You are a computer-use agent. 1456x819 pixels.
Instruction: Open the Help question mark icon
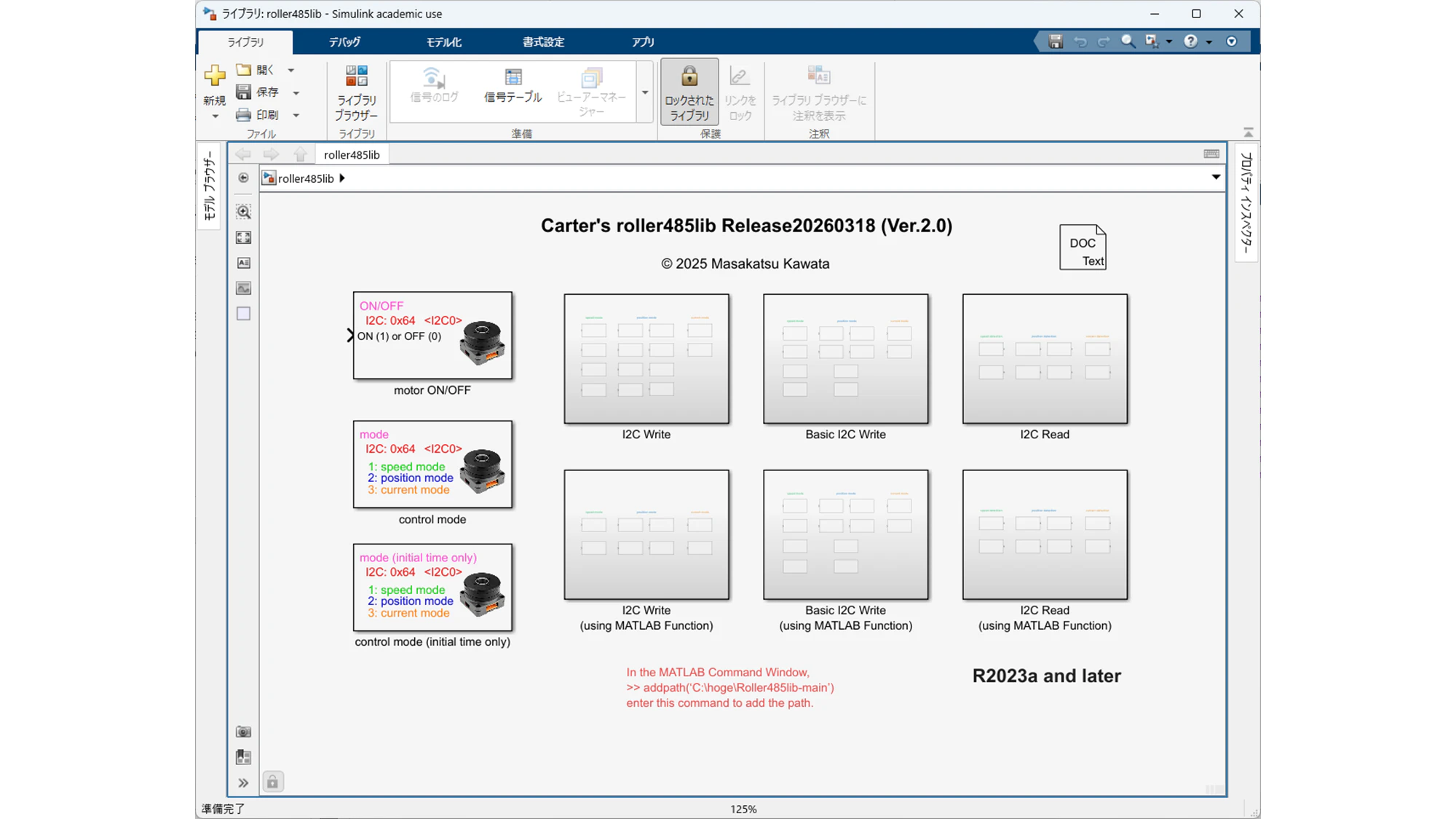[1190, 41]
